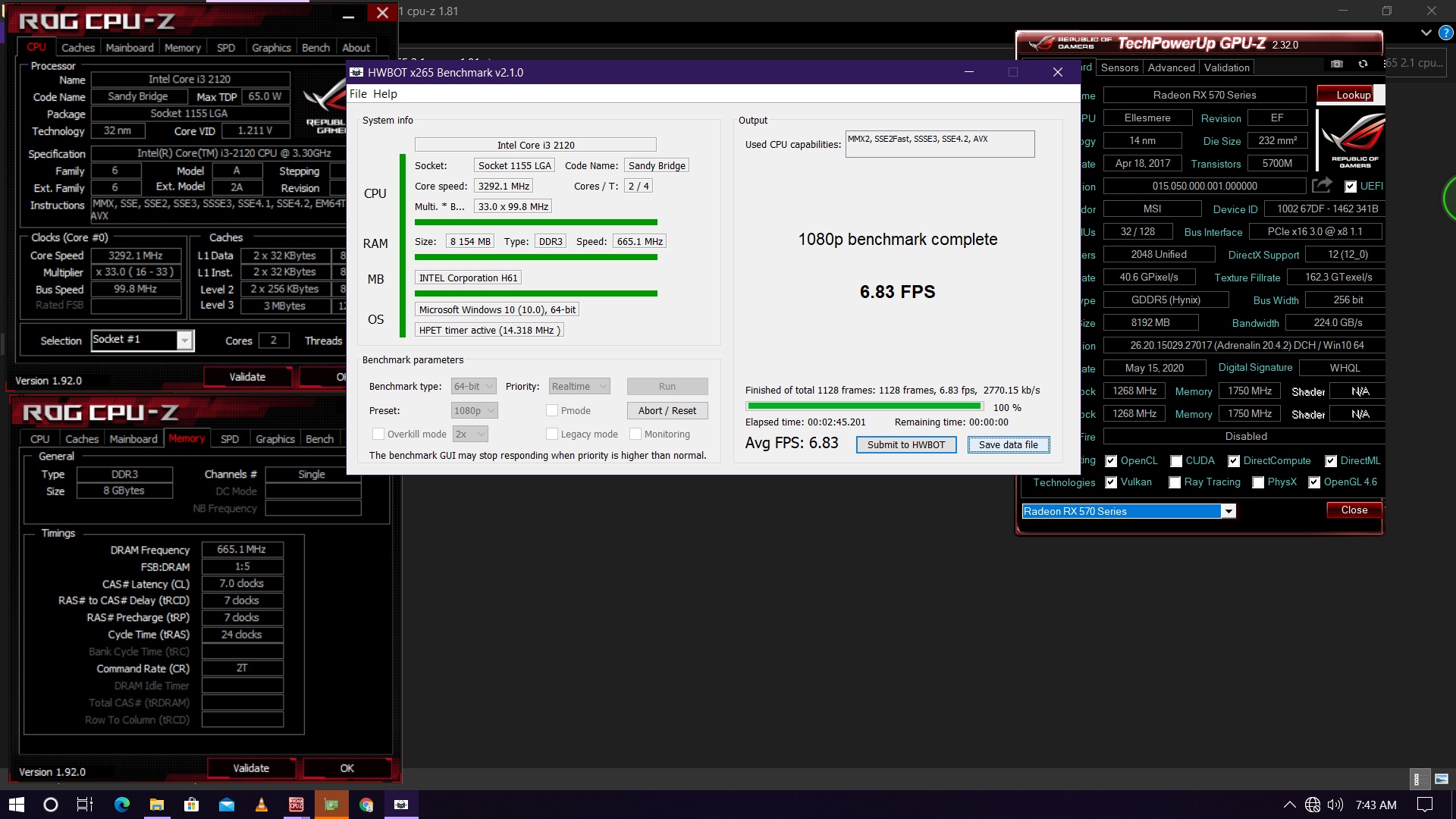Open the network globe tray icon

point(1313,805)
